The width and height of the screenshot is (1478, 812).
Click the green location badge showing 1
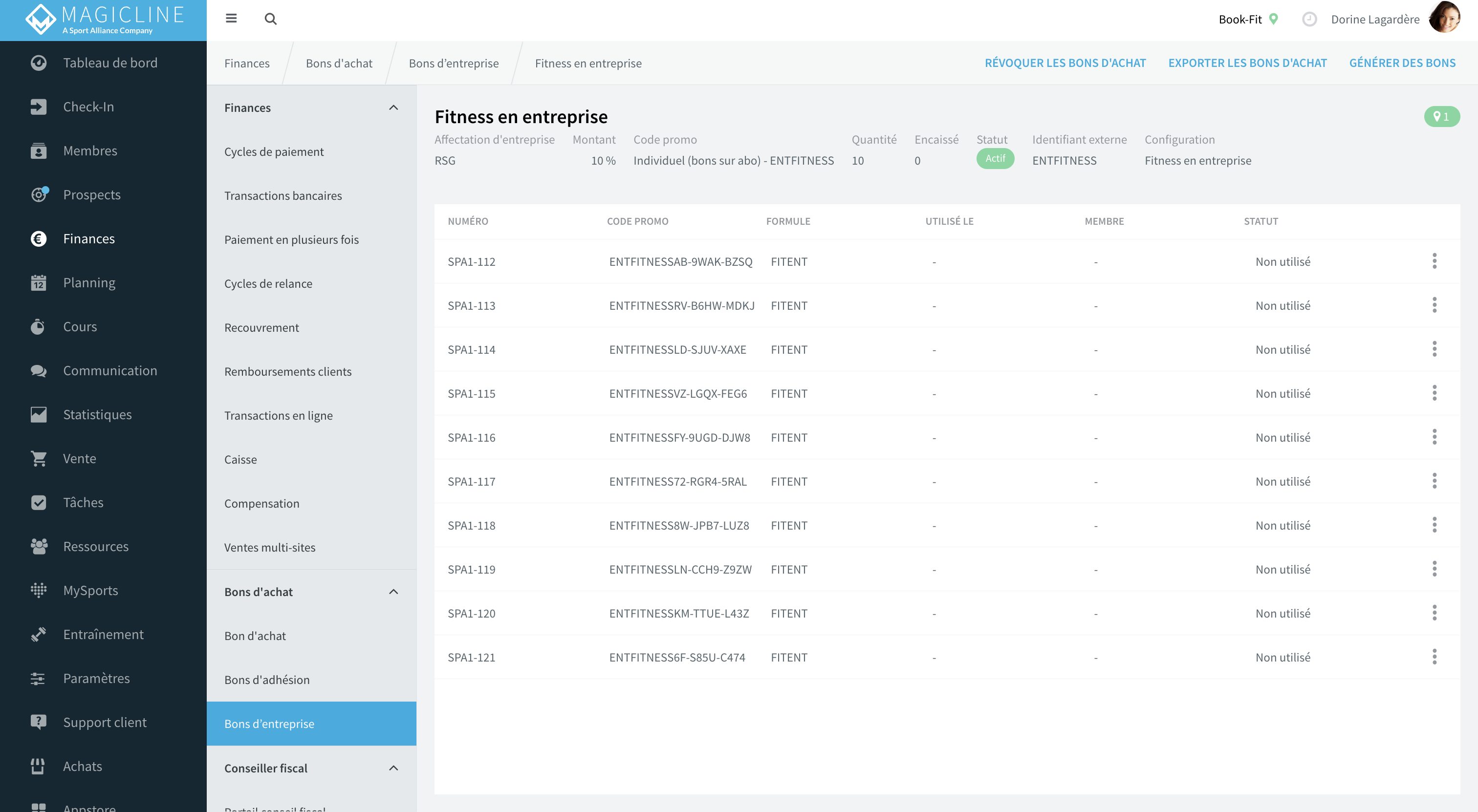pos(1441,116)
